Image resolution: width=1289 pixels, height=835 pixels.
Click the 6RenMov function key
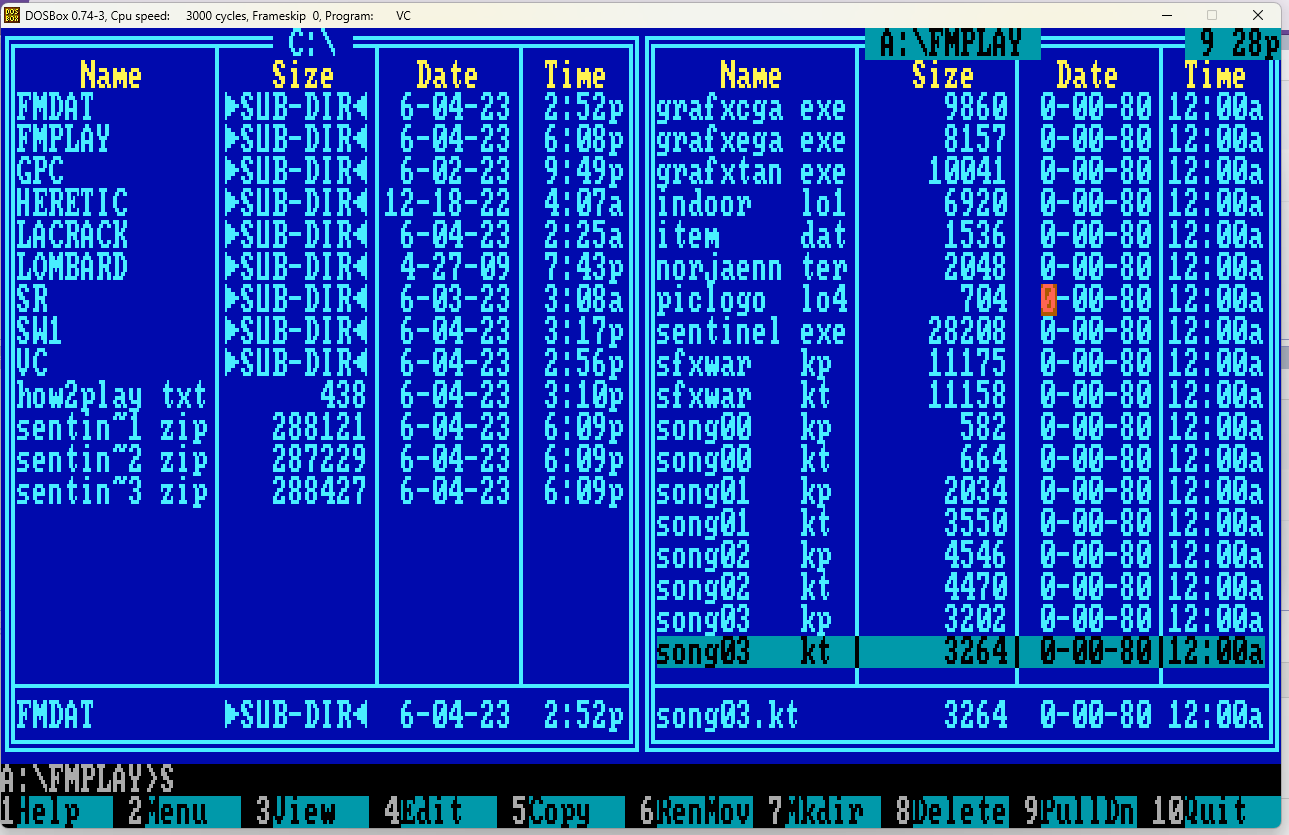pyautogui.click(x=696, y=811)
